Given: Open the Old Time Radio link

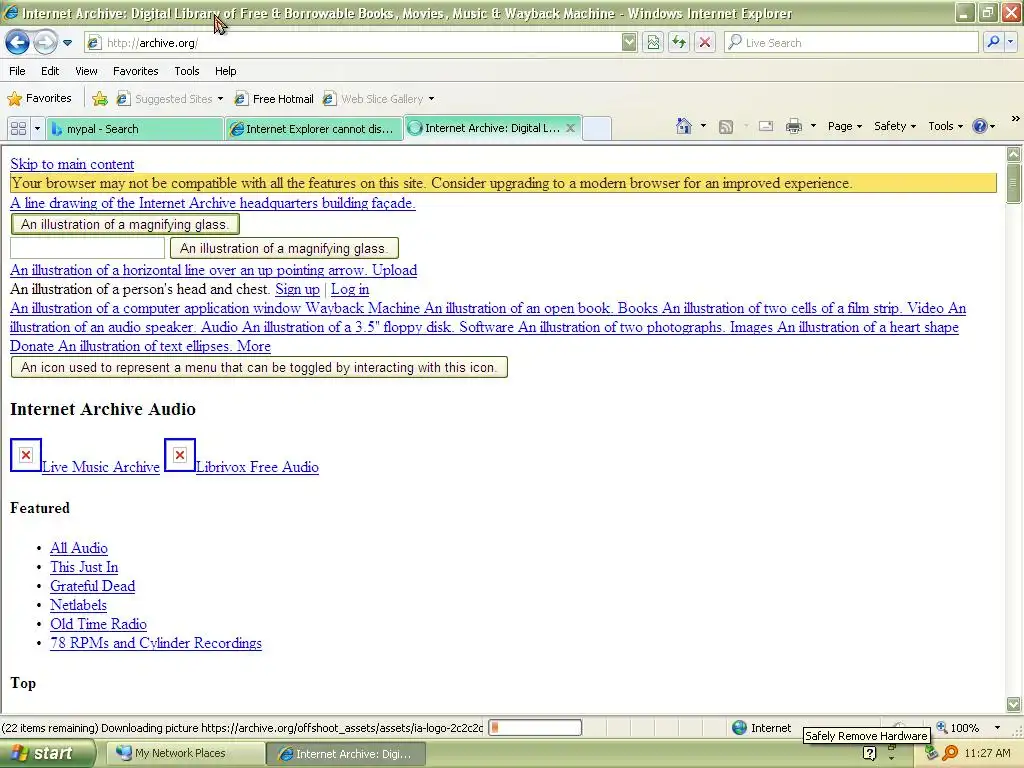Looking at the screenshot, I should pos(99,624).
